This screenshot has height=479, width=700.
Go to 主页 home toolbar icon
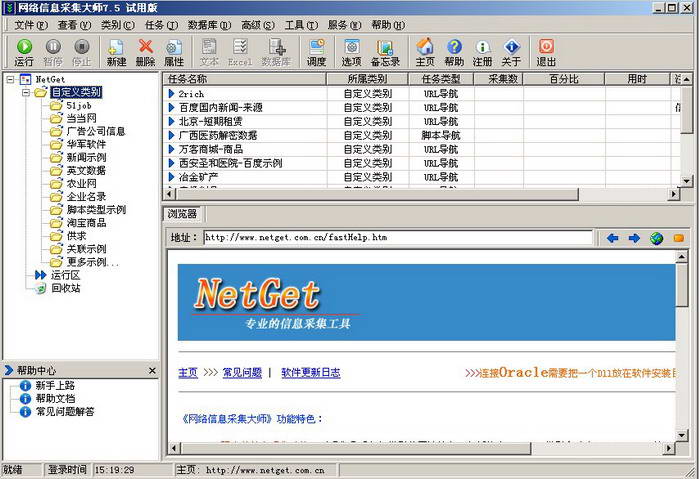click(x=425, y=52)
